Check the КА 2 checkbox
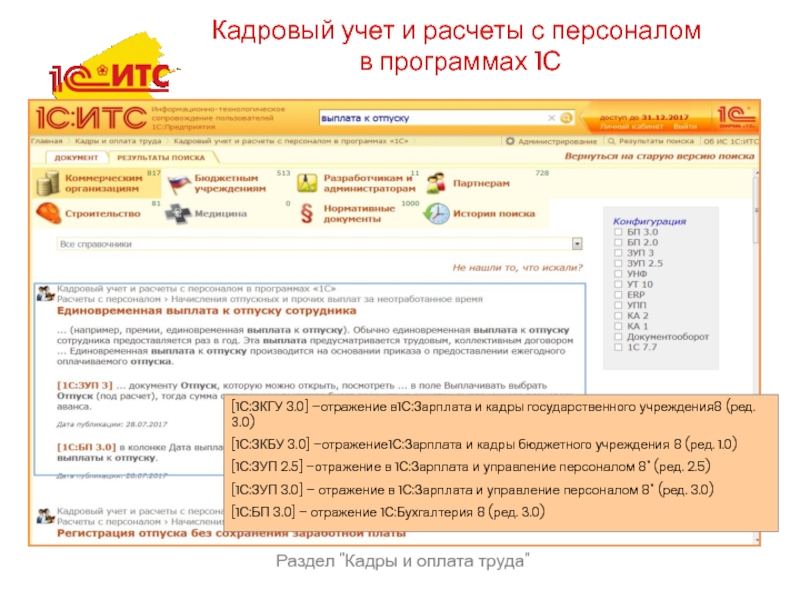 tap(618, 316)
